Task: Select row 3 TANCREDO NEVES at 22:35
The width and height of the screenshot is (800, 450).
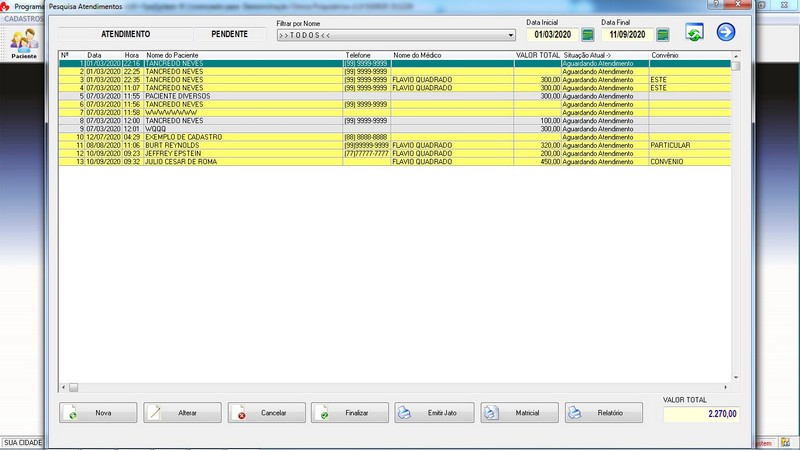Action: (395, 80)
